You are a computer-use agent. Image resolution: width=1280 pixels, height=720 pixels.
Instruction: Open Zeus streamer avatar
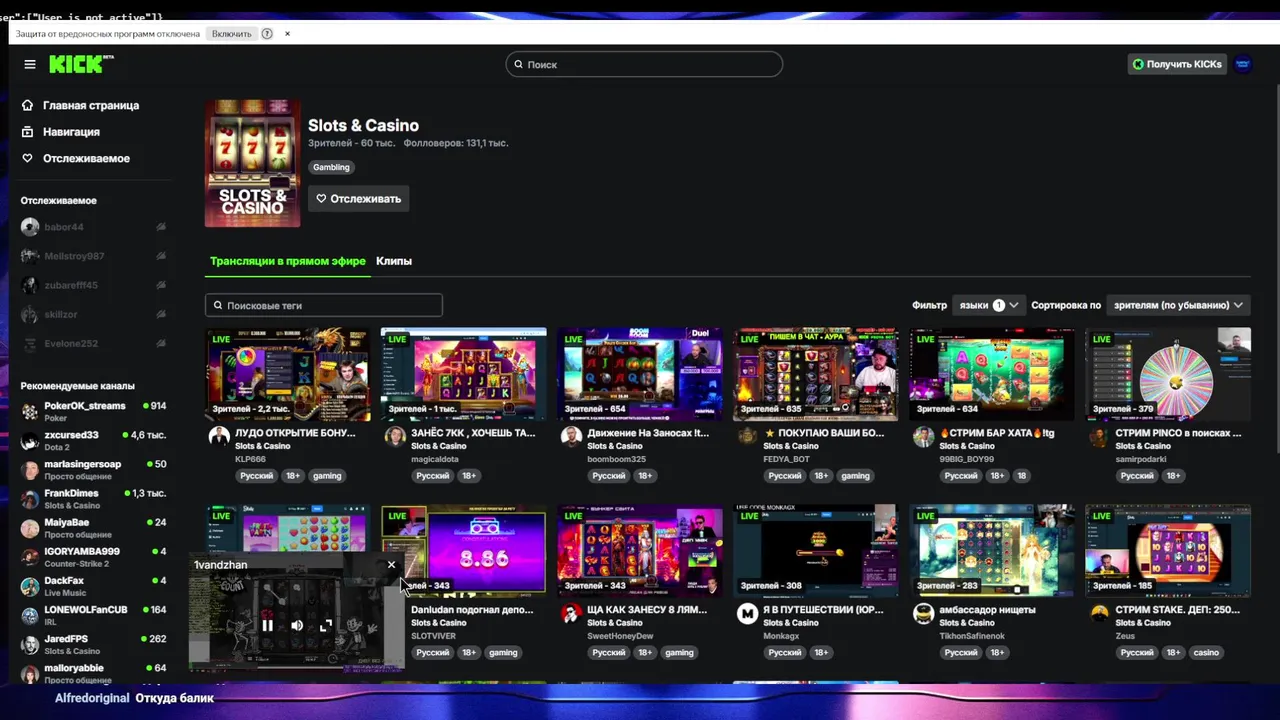[1099, 613]
